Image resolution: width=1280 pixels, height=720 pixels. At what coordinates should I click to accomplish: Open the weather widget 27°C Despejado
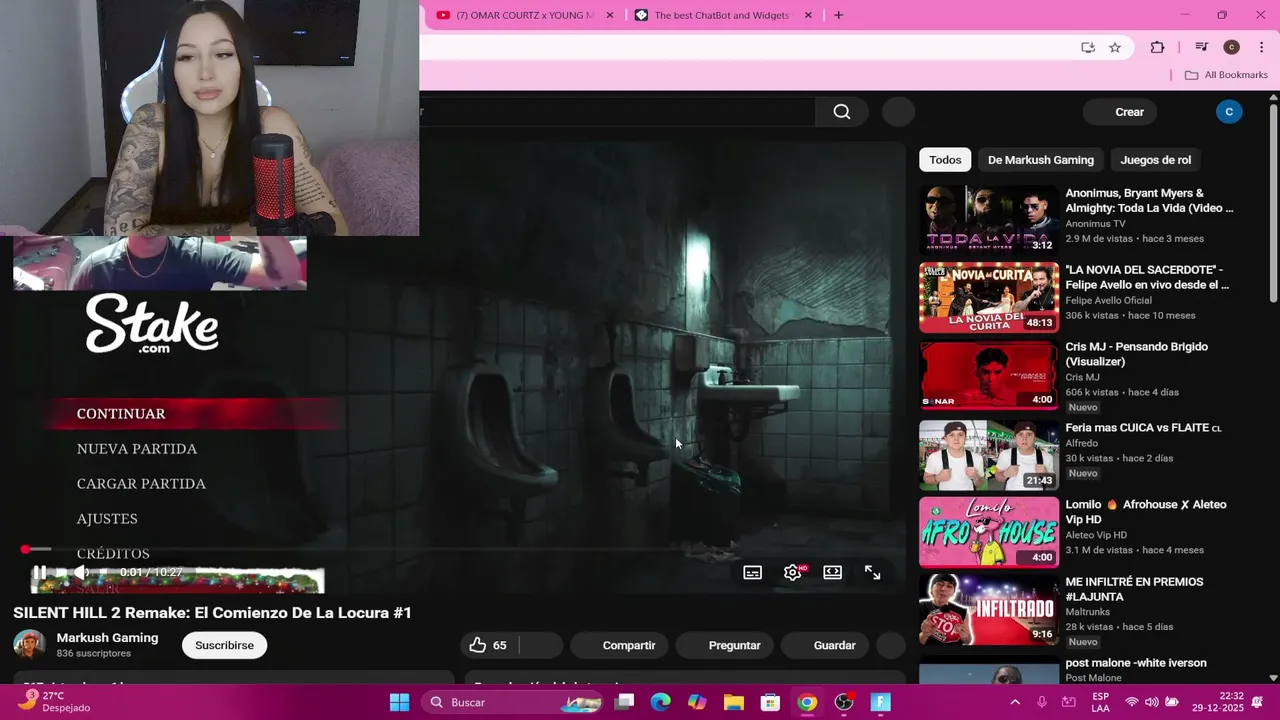54,702
